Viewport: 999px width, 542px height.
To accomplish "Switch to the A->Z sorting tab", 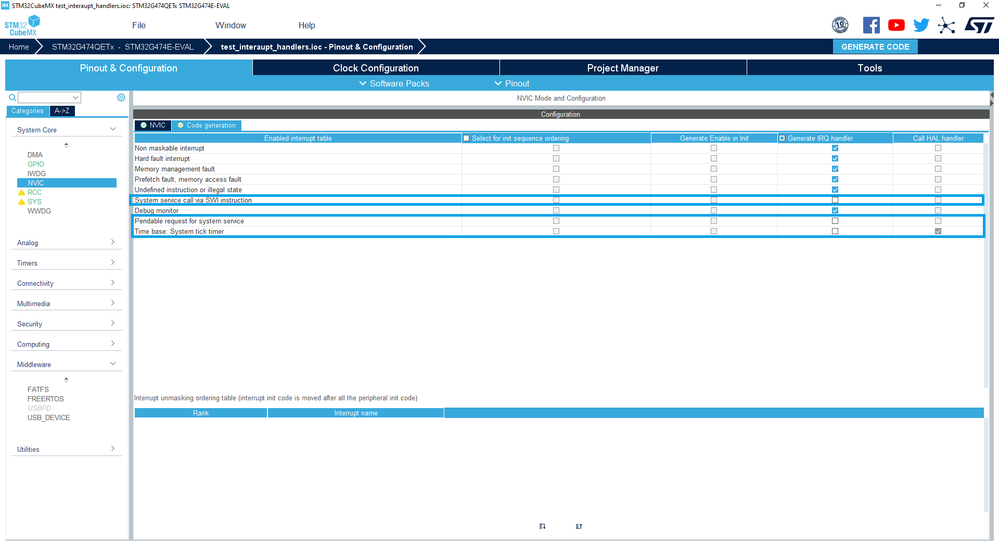I will coord(62,111).
